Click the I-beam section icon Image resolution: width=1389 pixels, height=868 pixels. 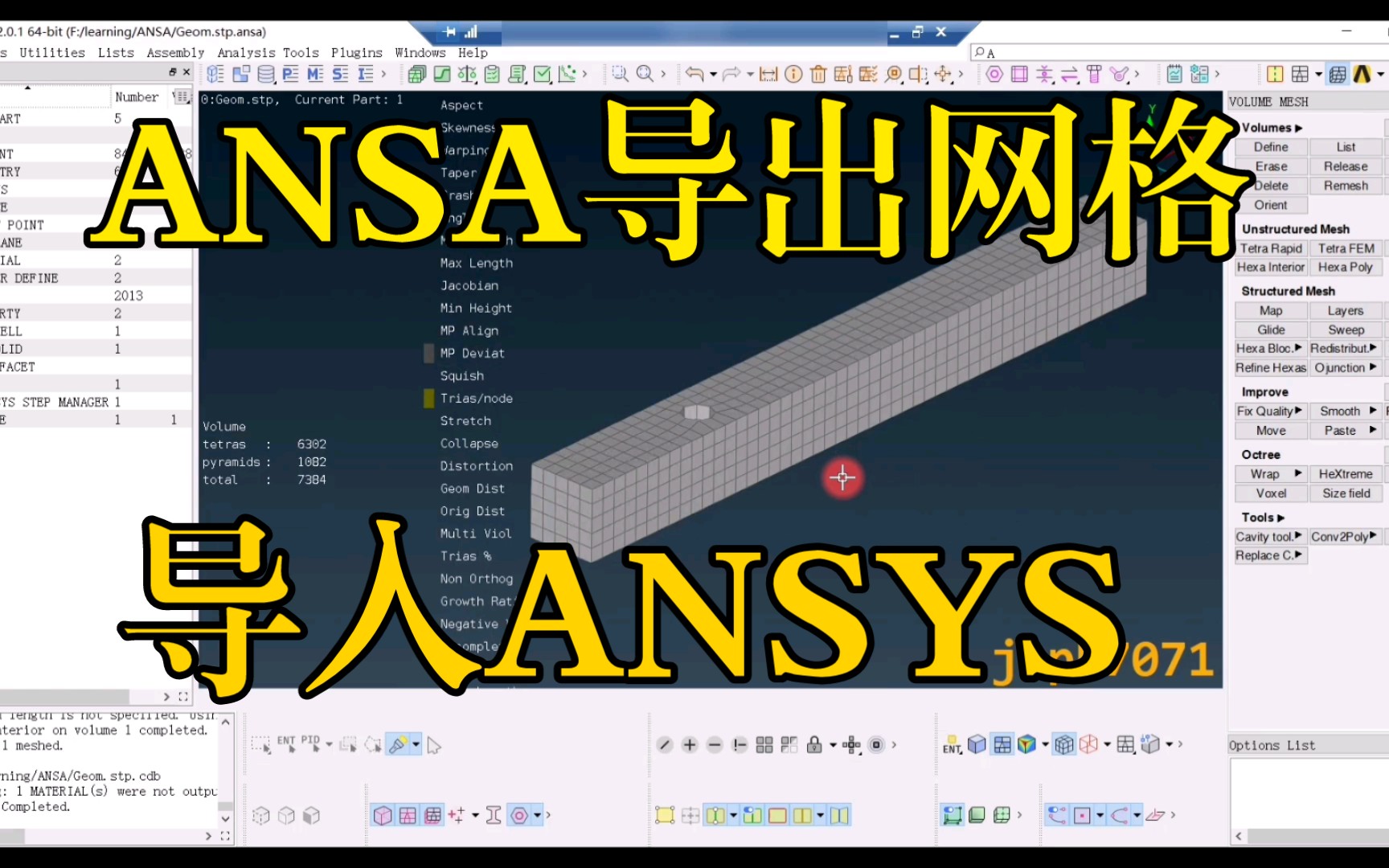[494, 816]
